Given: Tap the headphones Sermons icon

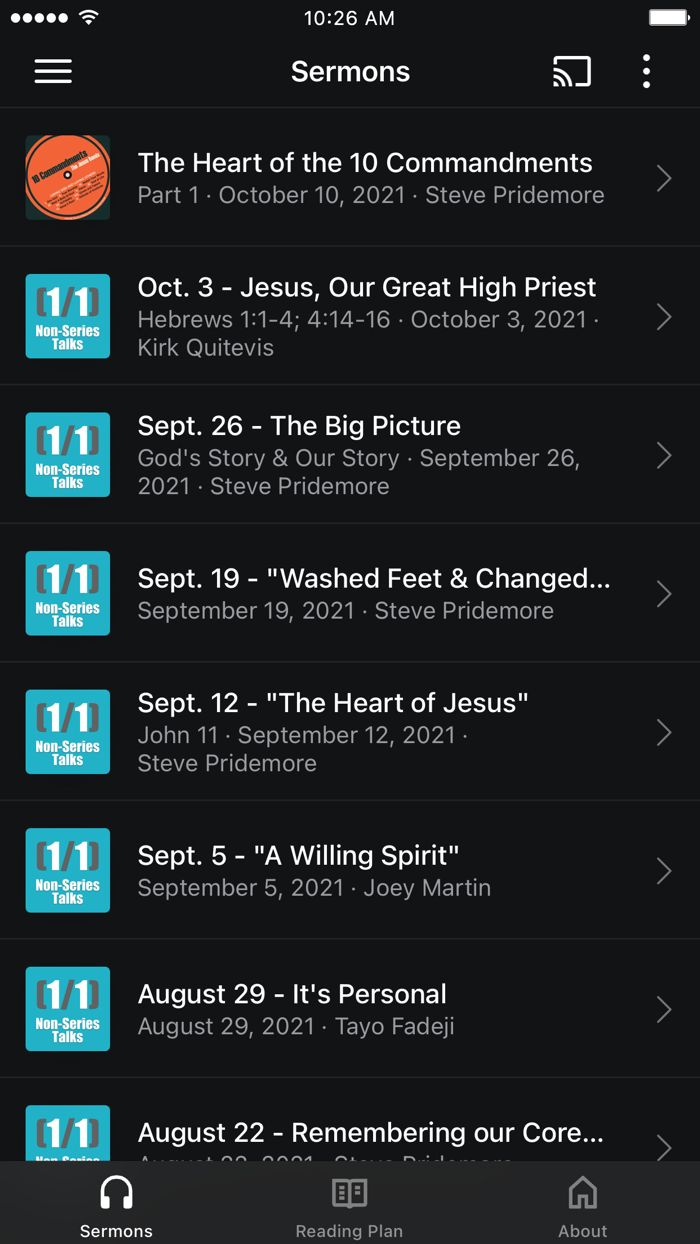Looking at the screenshot, I should (x=116, y=1193).
